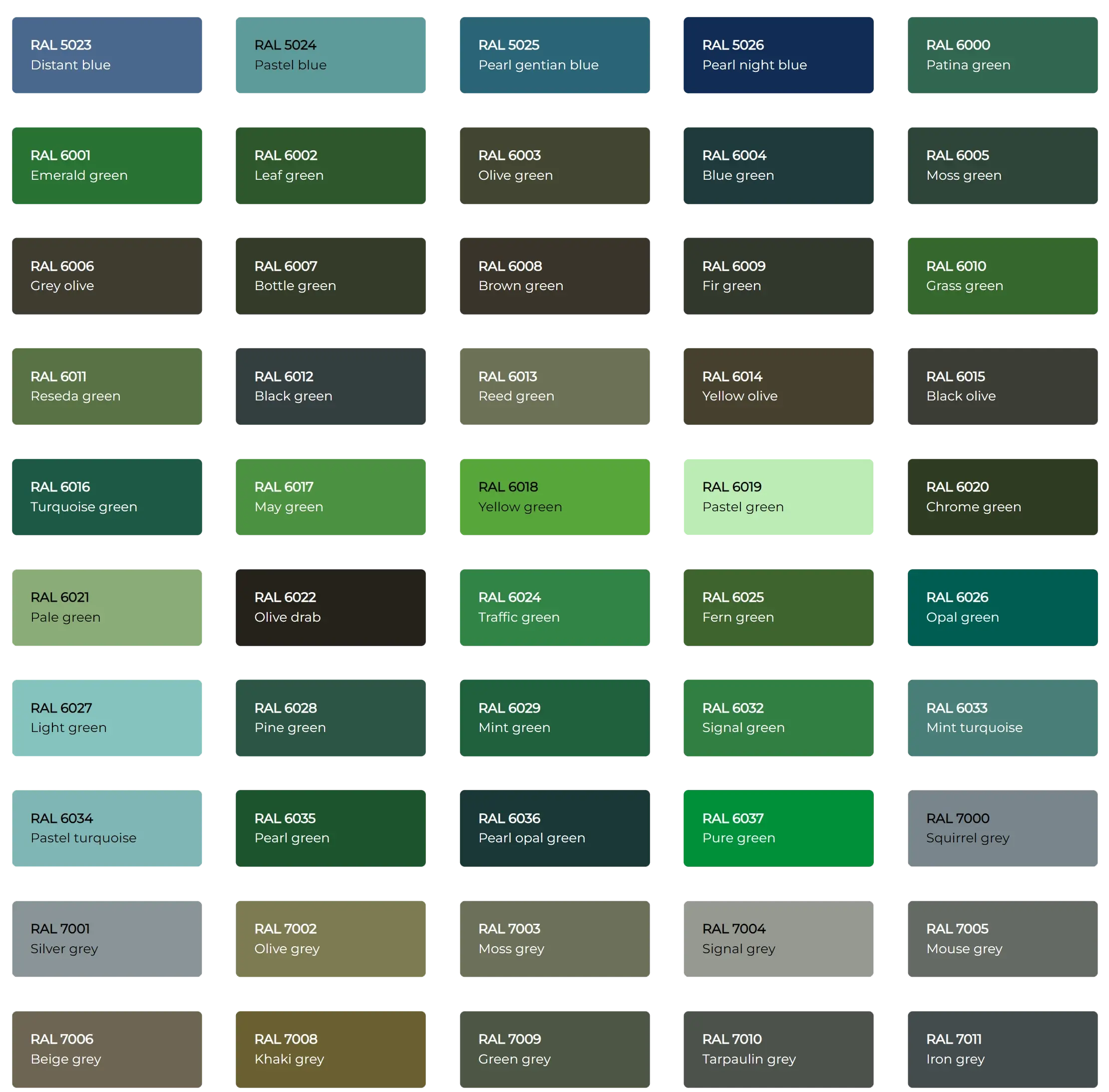Select the RAL 5023 Distant blue swatch
Screen dimensions: 1109x1092
[x=107, y=55]
